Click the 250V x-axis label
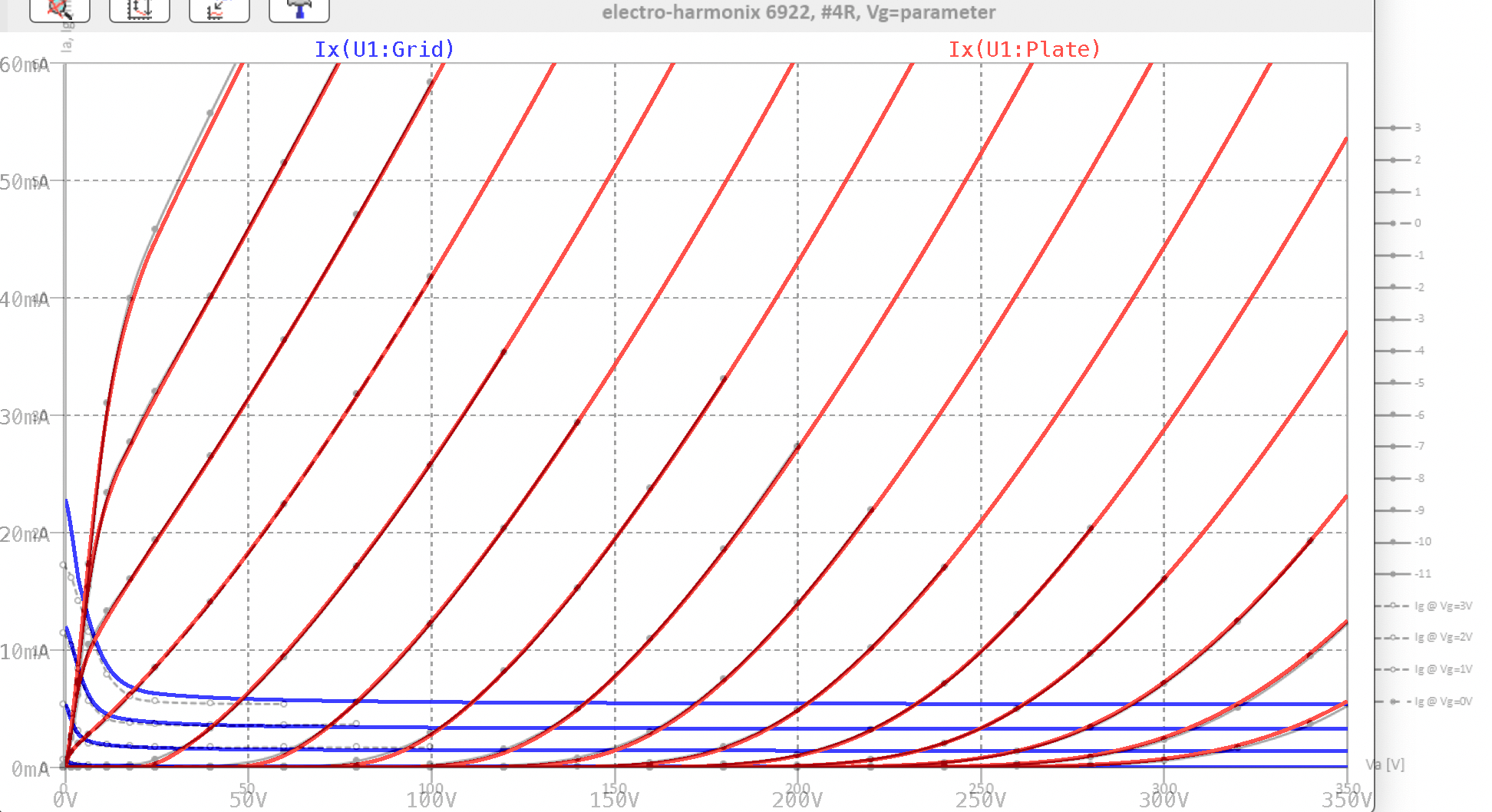Image resolution: width=1492 pixels, height=812 pixels. point(981,800)
